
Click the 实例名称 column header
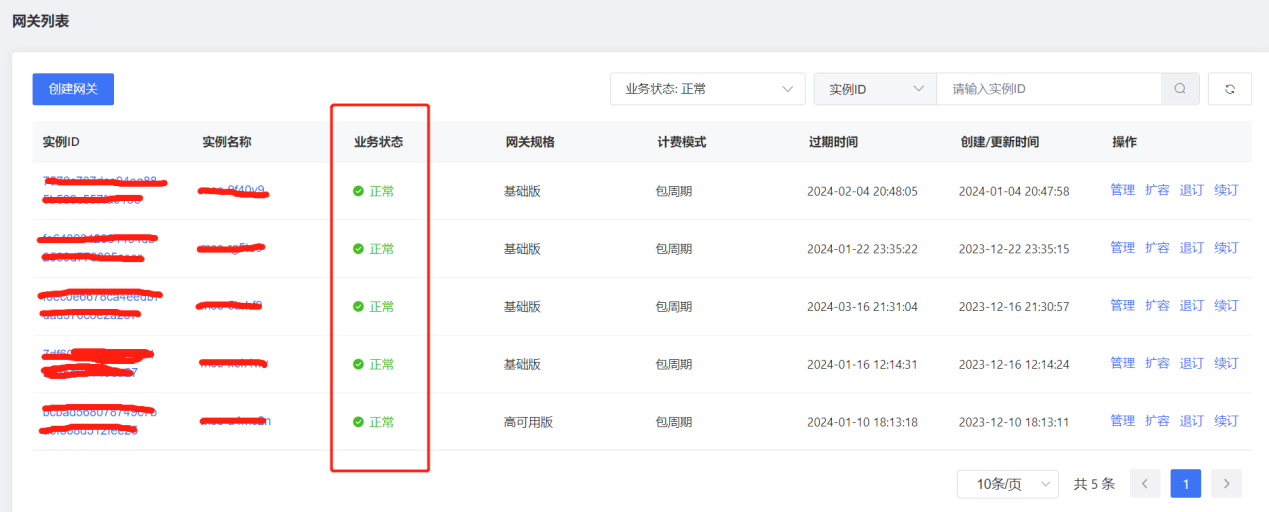point(226,142)
